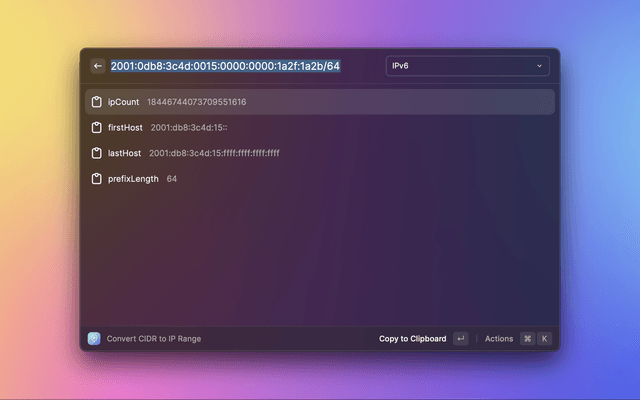Screen dimensions: 640x400
Task: Click the lastHost address value text
Action: pos(214,153)
